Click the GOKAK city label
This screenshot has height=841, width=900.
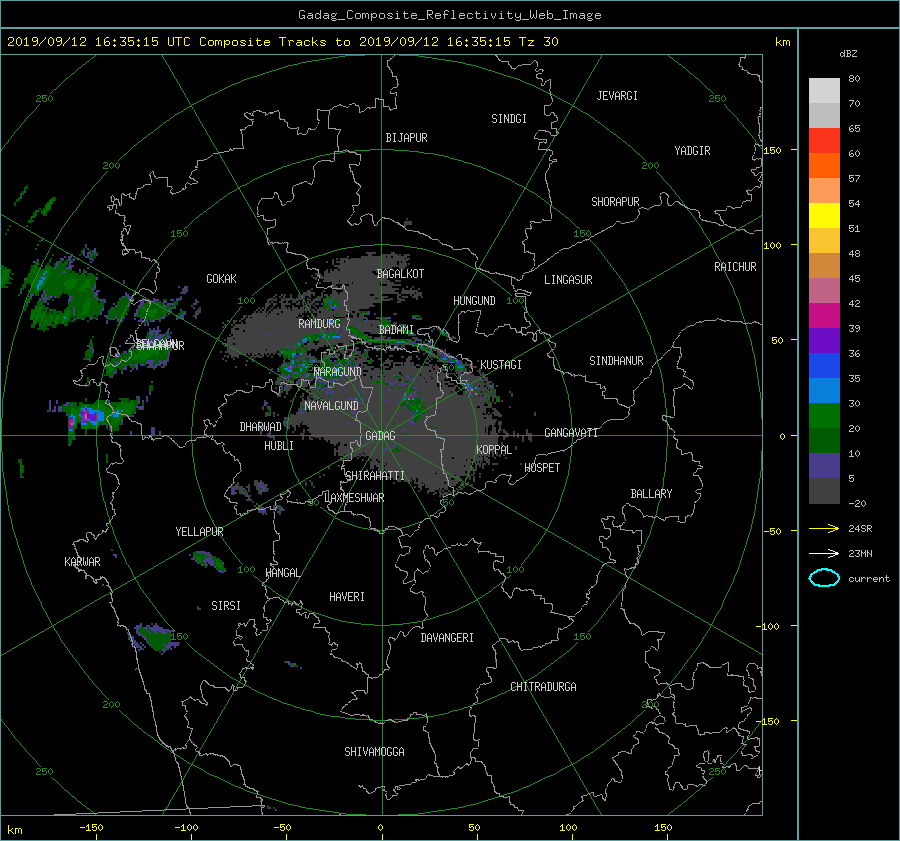221,279
